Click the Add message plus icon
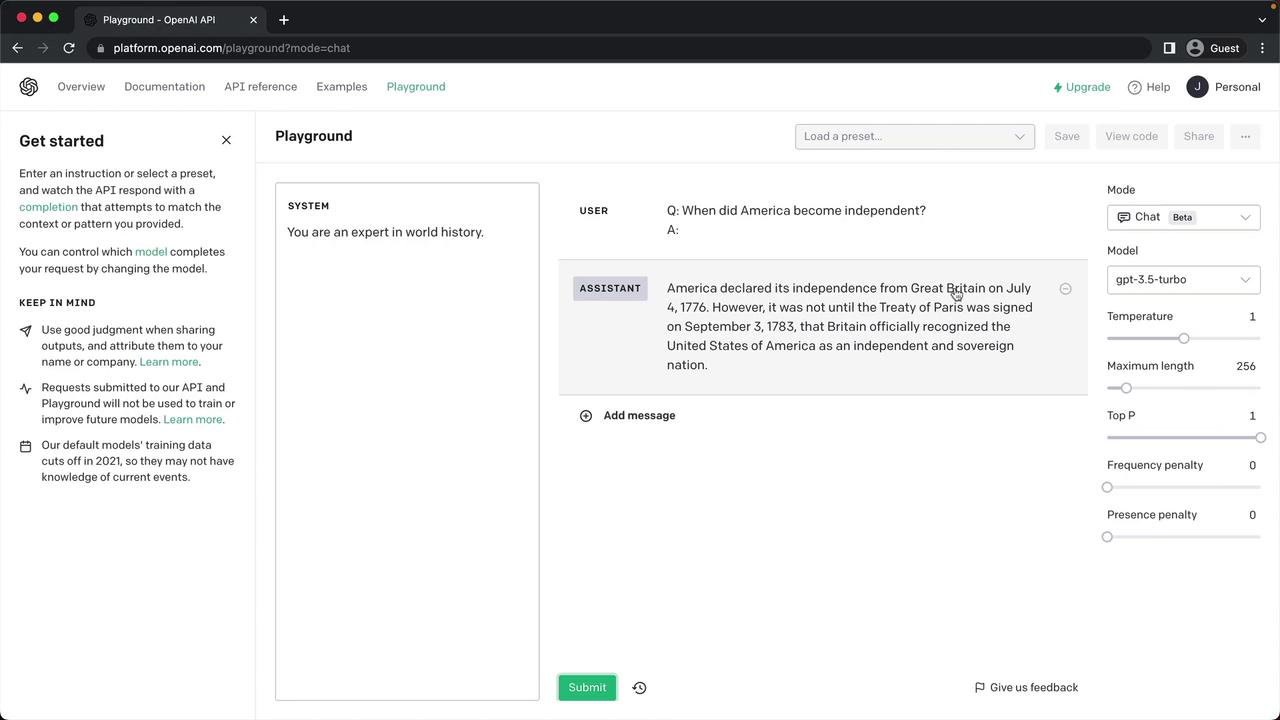This screenshot has height=720, width=1280. 586,416
